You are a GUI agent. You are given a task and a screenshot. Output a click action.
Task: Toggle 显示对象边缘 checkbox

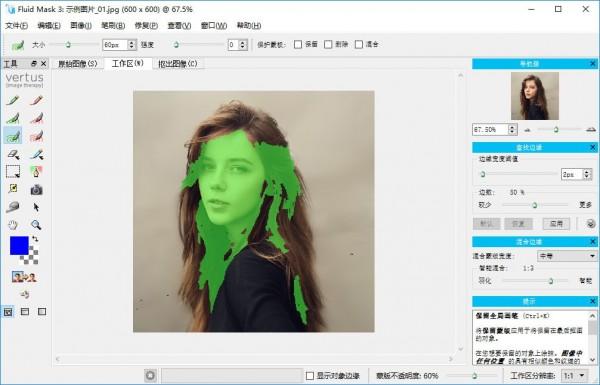click(310, 376)
